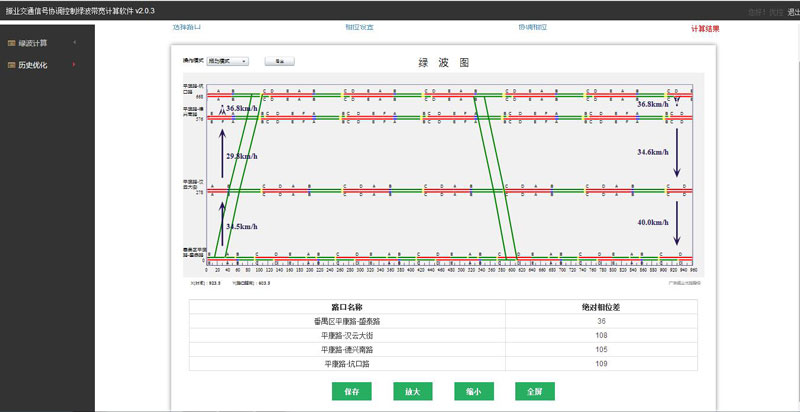Click the 绿波计算 sidebar menu icon
This screenshot has height=412, width=800.
(12, 43)
